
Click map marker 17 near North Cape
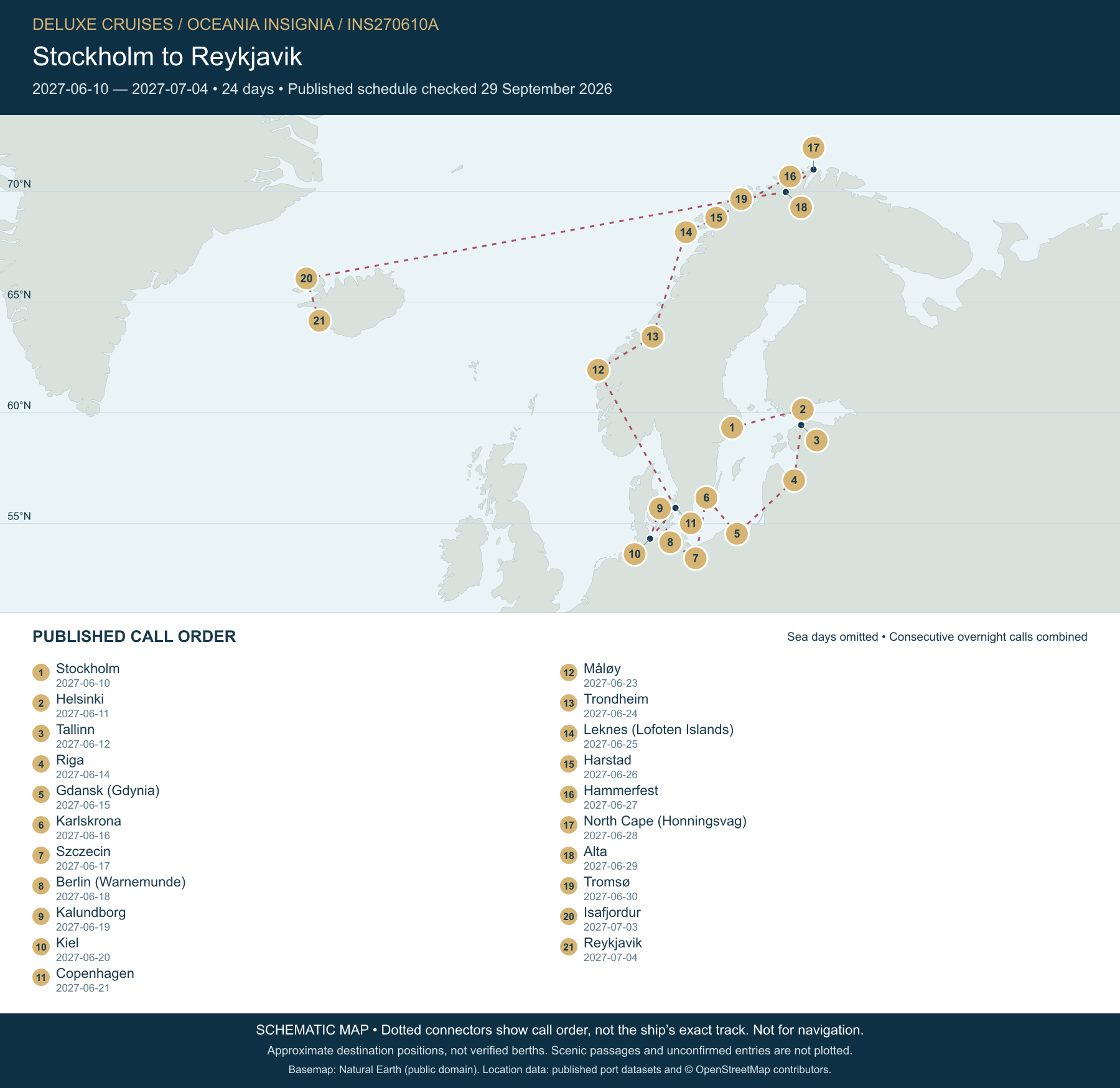click(813, 148)
